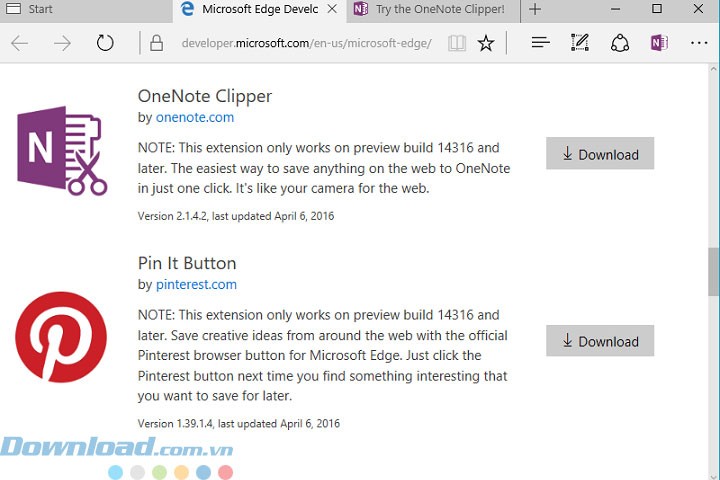Click the address bar URL field
Viewport: 720px width, 480px height.
(300, 43)
